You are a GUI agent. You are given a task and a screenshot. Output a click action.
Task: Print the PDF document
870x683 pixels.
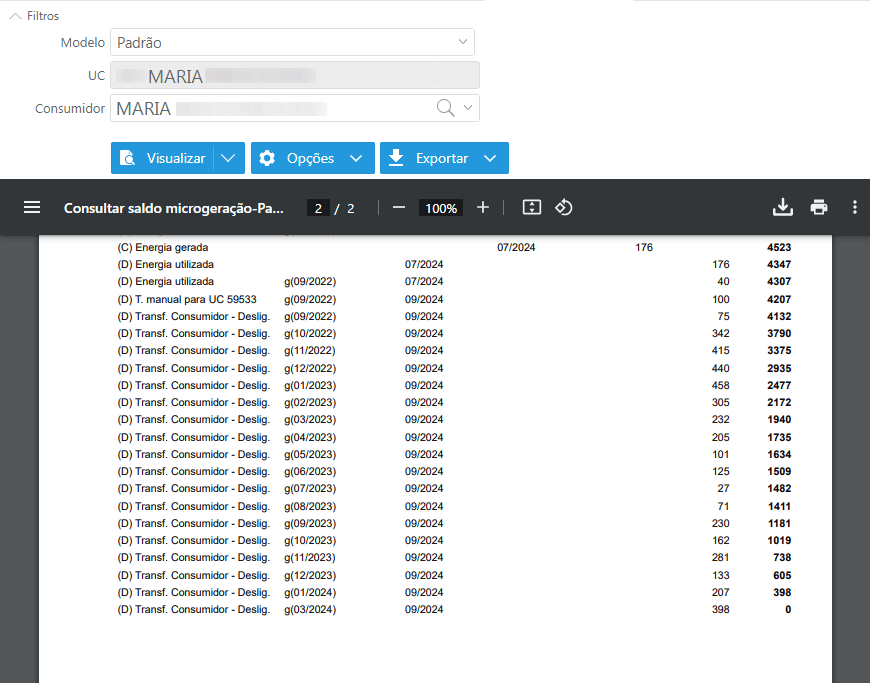pos(819,207)
